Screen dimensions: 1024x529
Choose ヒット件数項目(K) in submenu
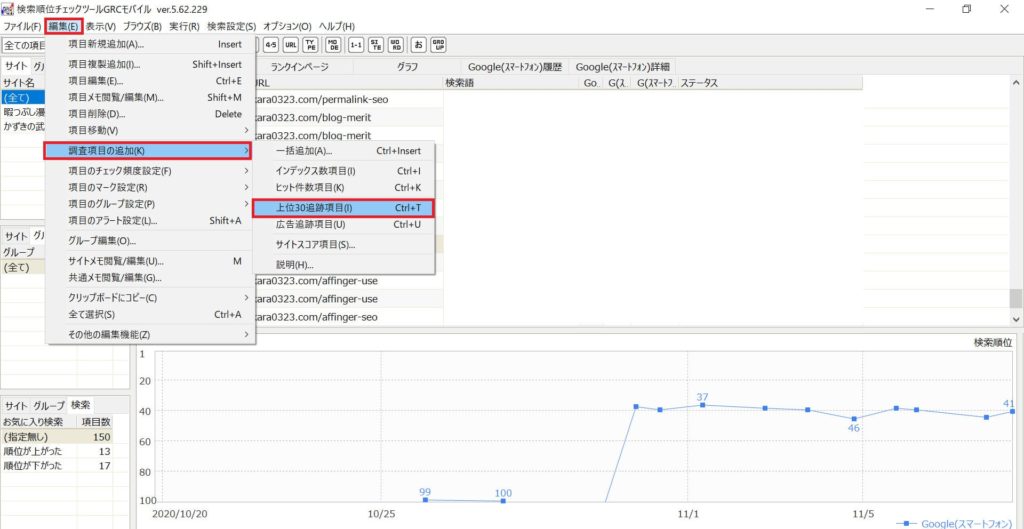tap(344, 187)
